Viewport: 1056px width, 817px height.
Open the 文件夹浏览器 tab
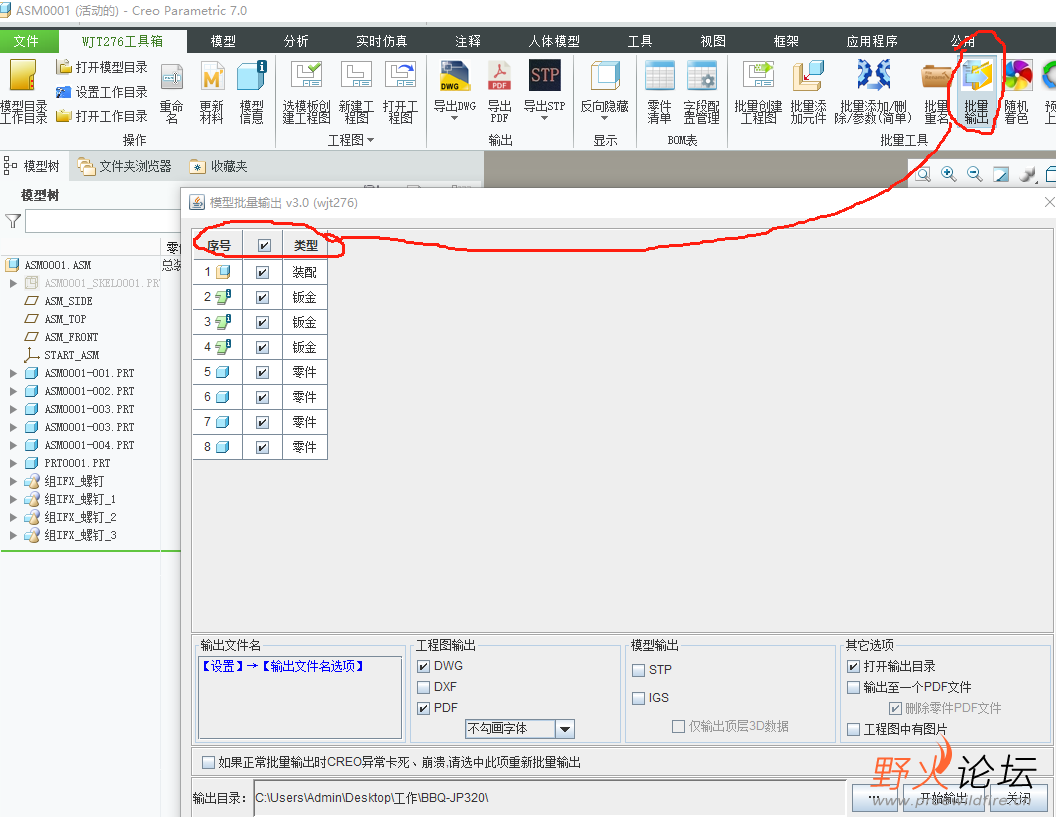[125, 166]
